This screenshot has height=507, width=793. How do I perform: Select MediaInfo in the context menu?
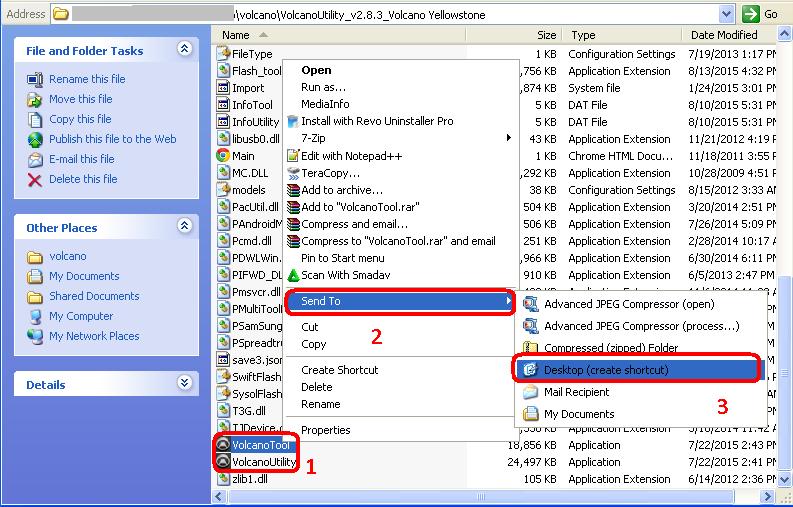400,104
